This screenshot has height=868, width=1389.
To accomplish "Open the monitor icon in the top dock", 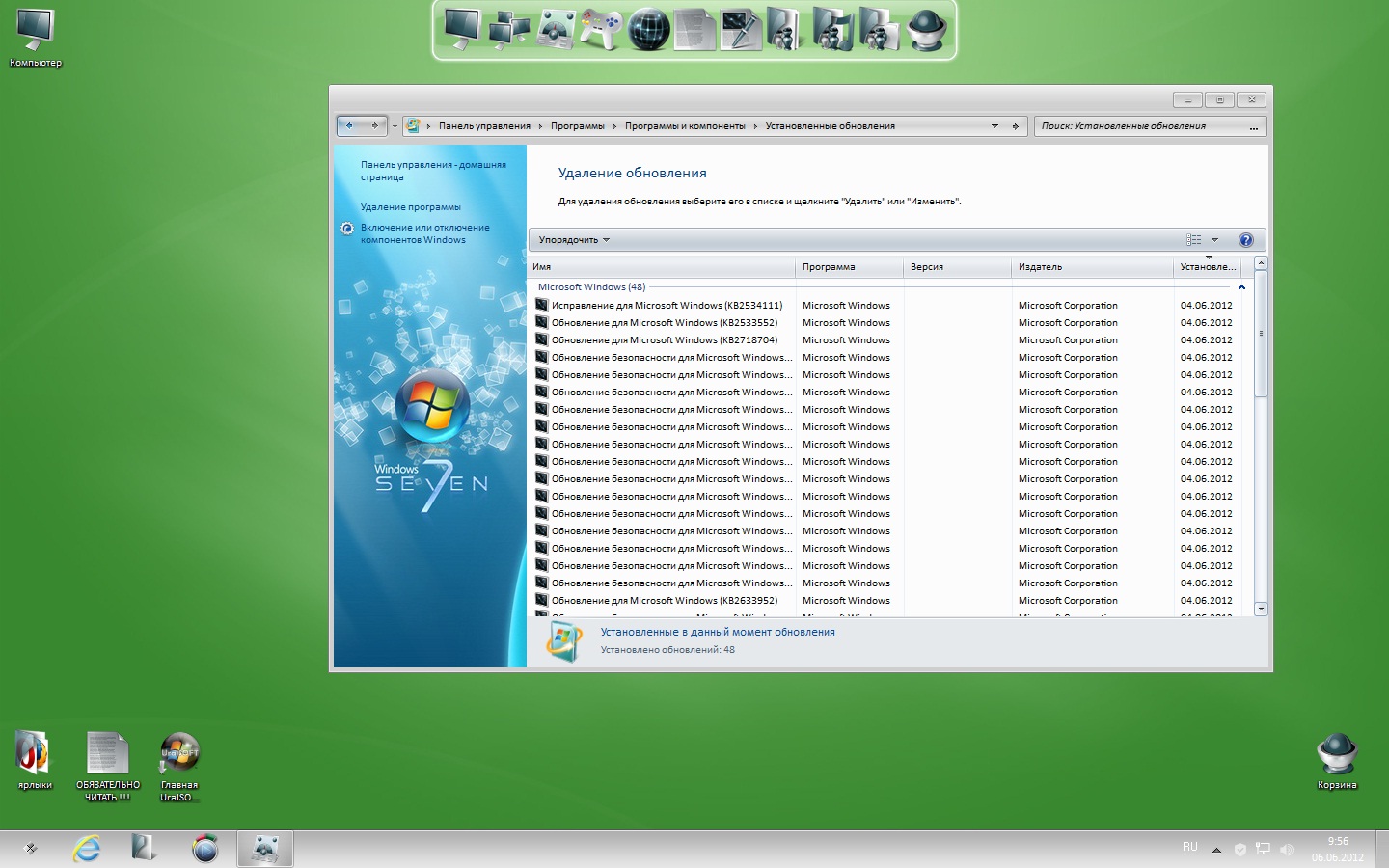I will [x=462, y=29].
